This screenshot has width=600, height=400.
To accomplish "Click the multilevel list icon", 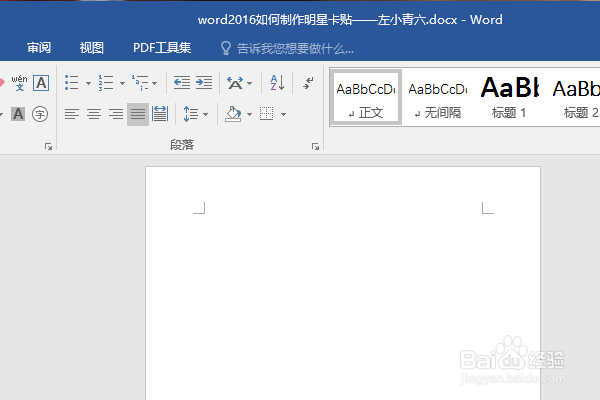I will point(140,83).
